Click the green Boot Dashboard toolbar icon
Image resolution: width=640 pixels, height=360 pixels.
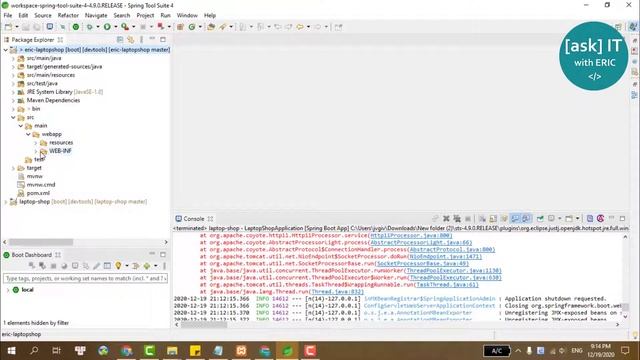(x=76, y=27)
